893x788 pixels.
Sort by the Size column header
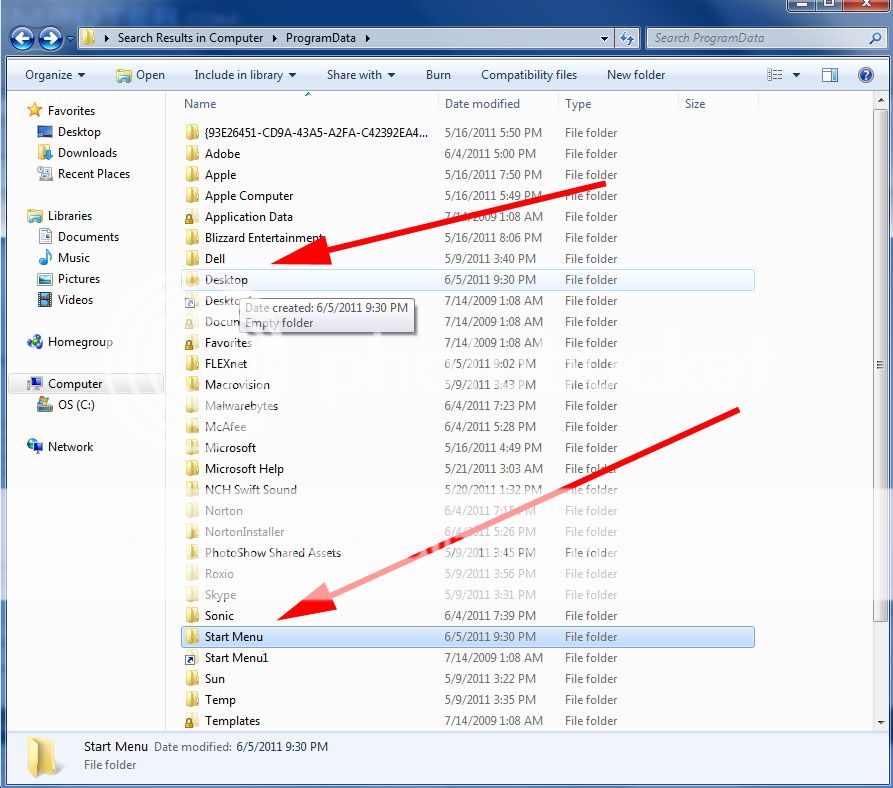pos(719,104)
